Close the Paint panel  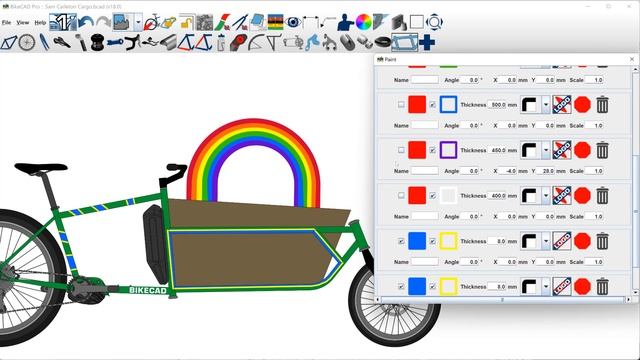click(x=632, y=59)
